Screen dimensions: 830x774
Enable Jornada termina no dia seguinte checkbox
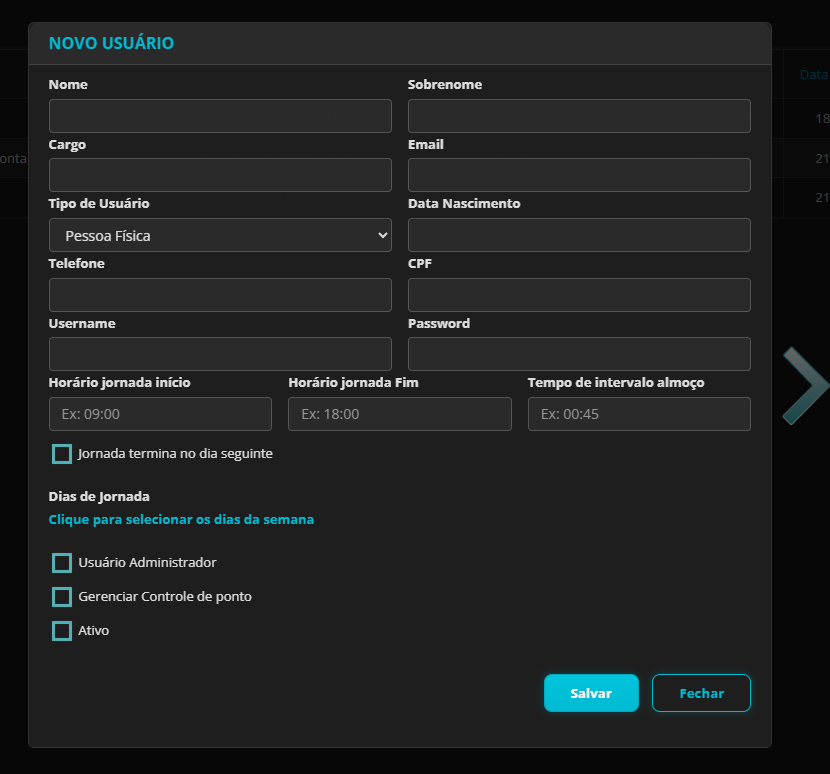(62, 454)
